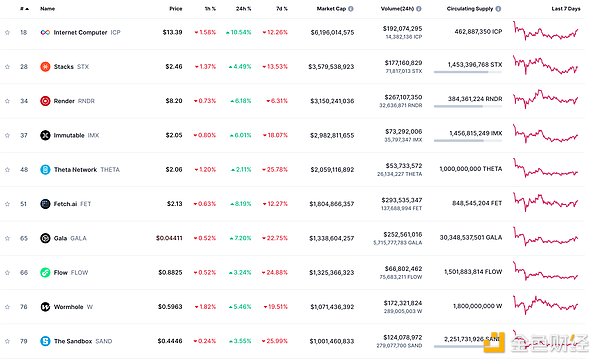Sort by Name column header
Image resolution: width=600 pixels, height=364 pixels.
click(x=47, y=8)
